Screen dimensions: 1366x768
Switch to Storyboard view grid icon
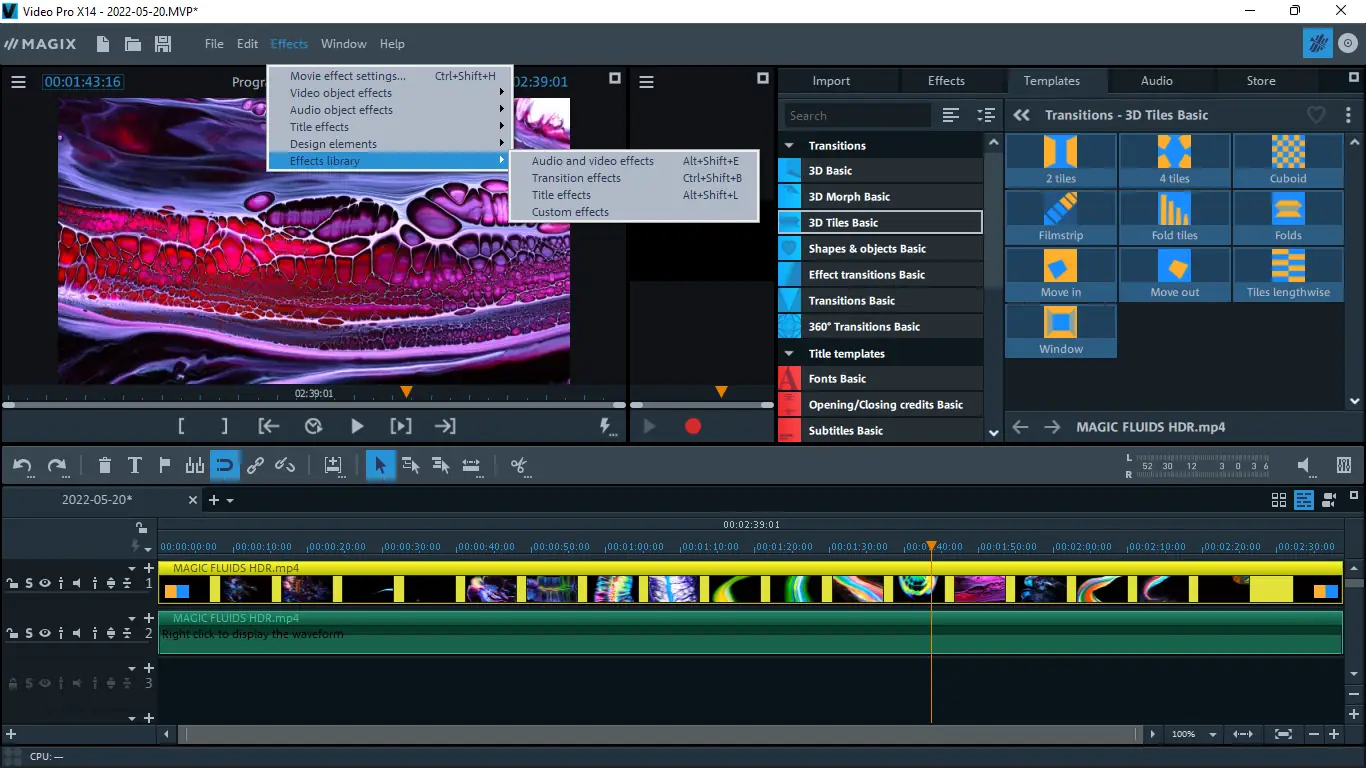coord(1279,500)
